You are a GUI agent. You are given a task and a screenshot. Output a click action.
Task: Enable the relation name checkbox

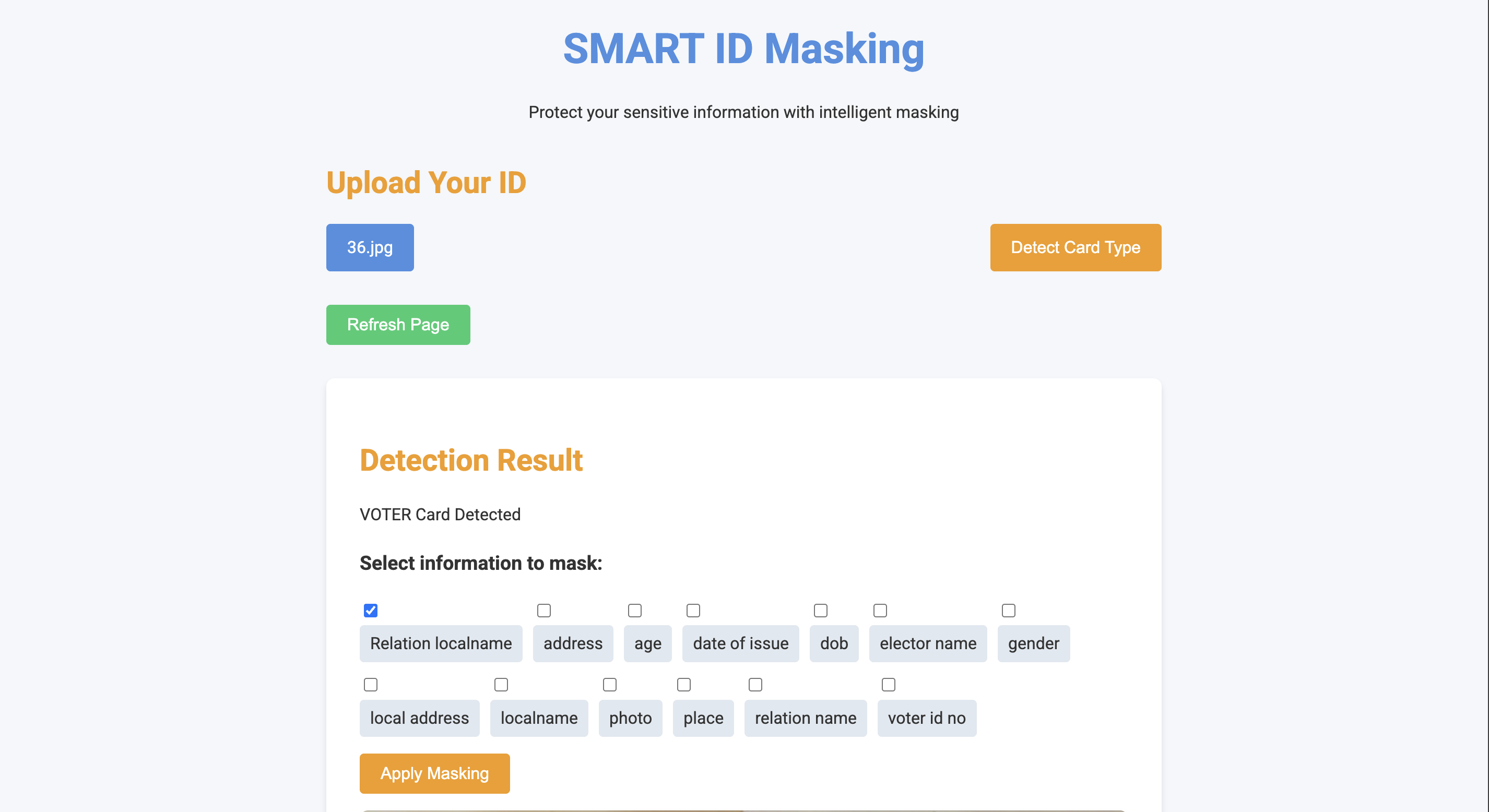tap(755, 684)
